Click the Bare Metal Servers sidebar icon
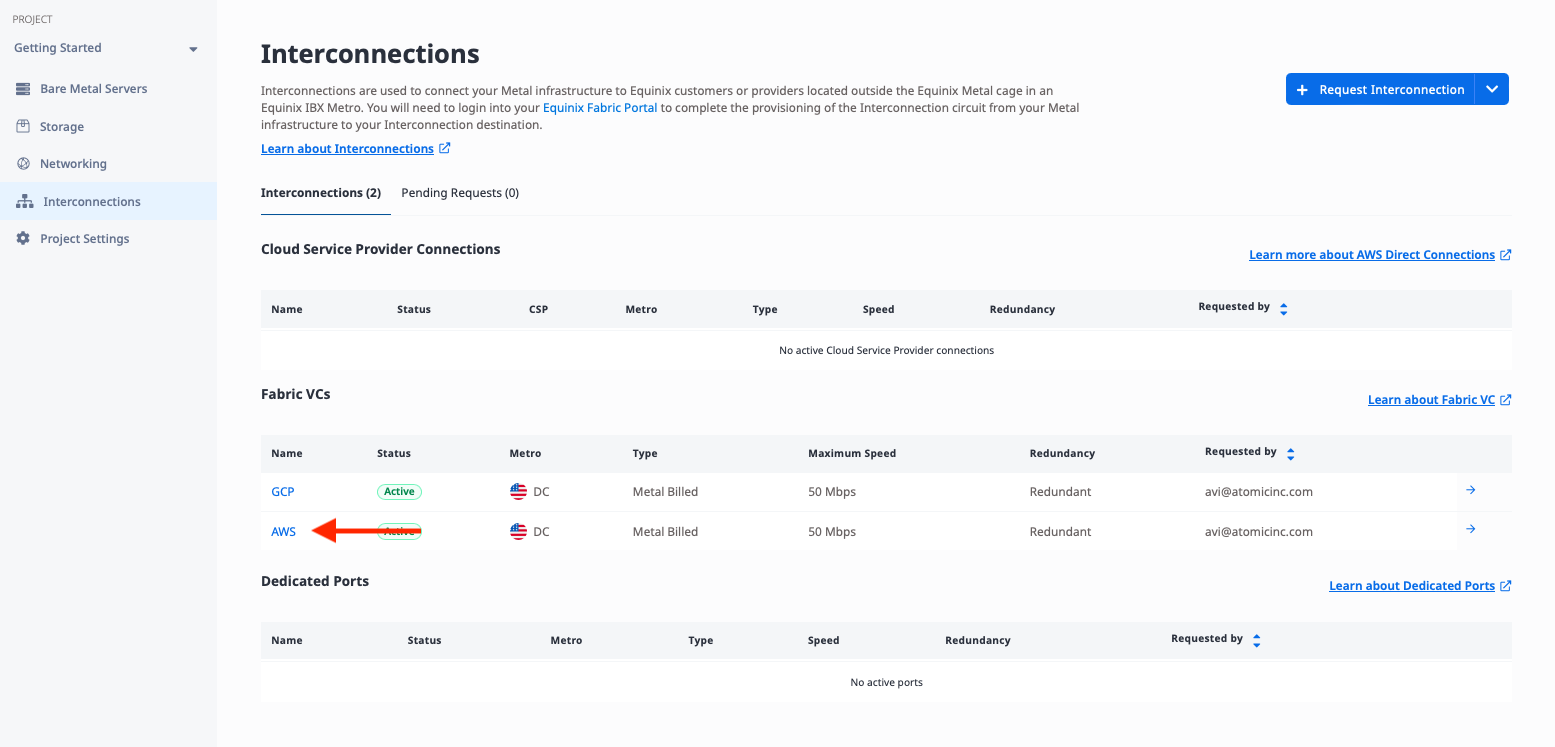1555x747 pixels. (x=23, y=89)
